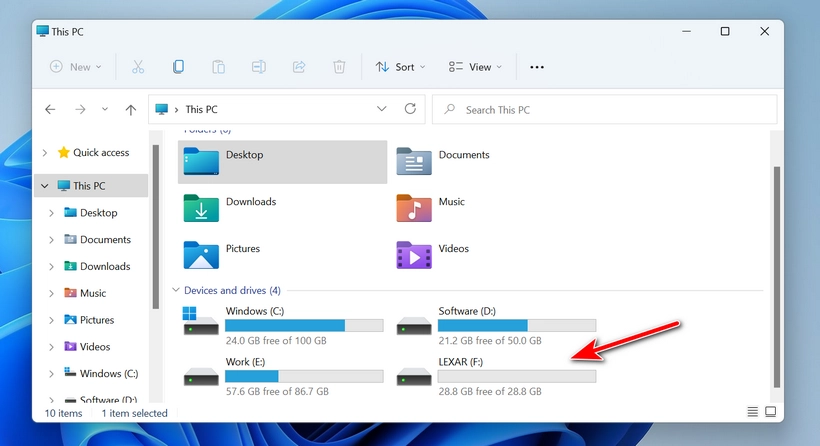The width and height of the screenshot is (820, 446).
Task: Refresh the This PC view
Action: tap(411, 109)
